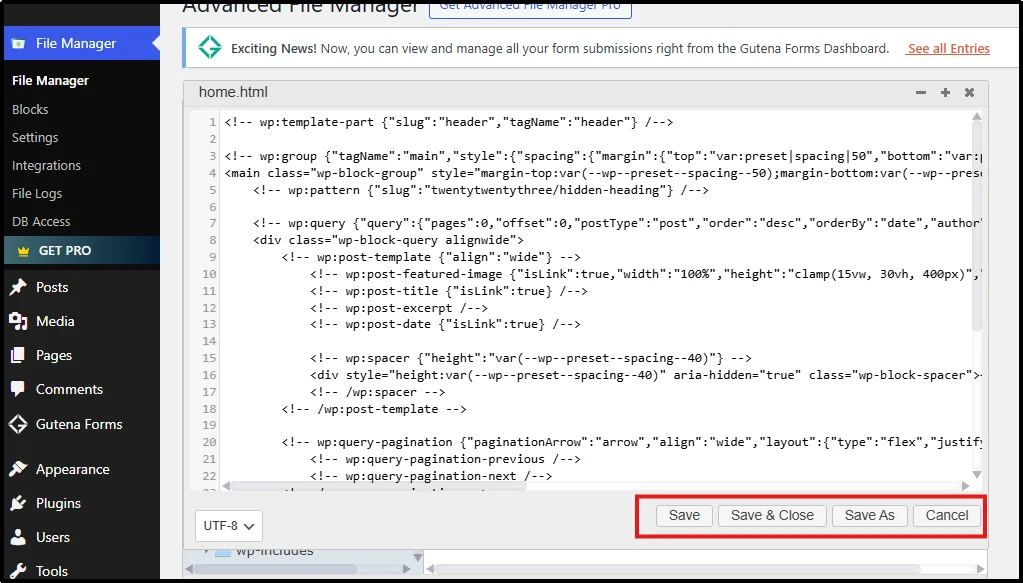Image resolution: width=1023 pixels, height=583 pixels.
Task: Click the wp:post-date code line
Action: pyautogui.click(x=446, y=324)
